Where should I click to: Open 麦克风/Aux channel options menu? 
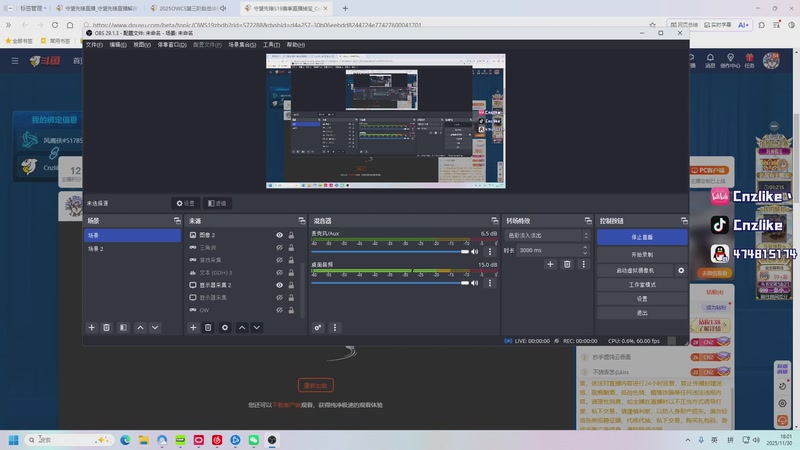490,252
